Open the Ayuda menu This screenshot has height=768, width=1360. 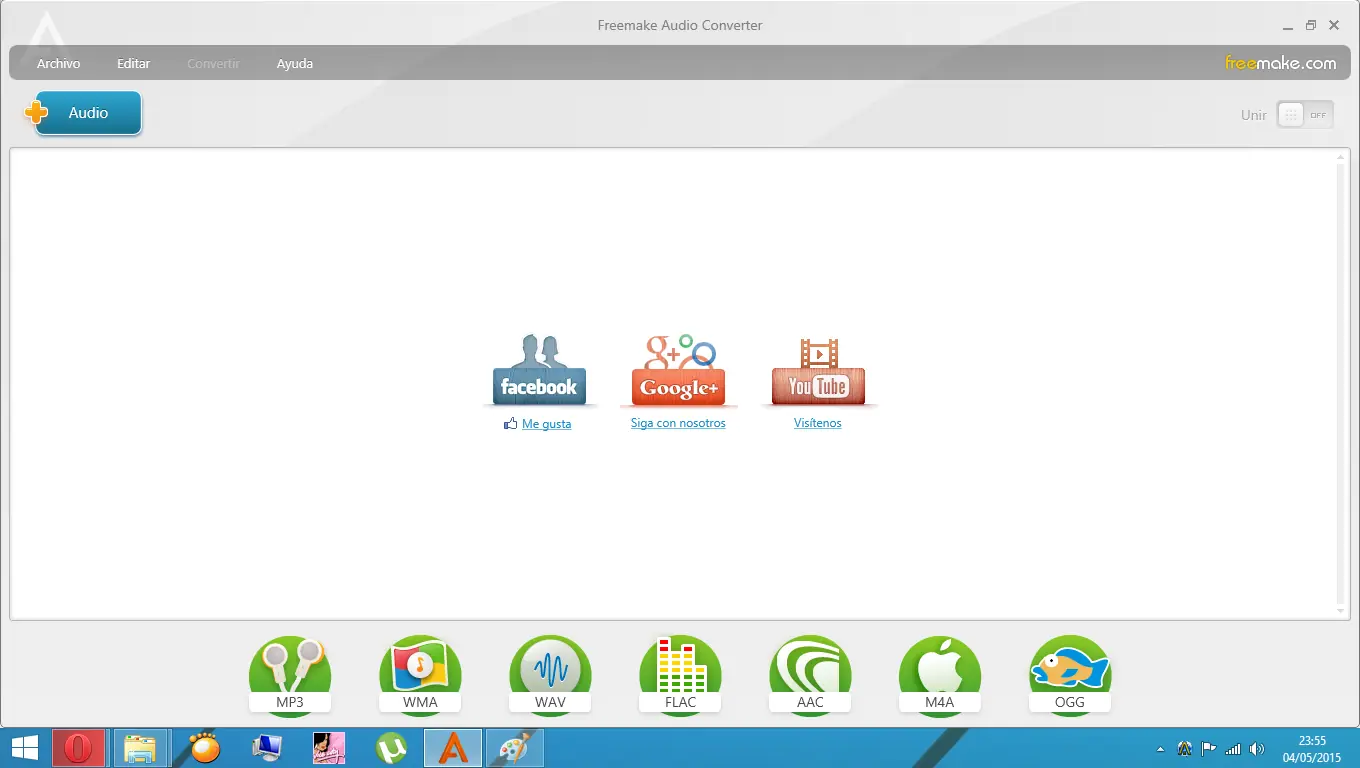(x=295, y=64)
